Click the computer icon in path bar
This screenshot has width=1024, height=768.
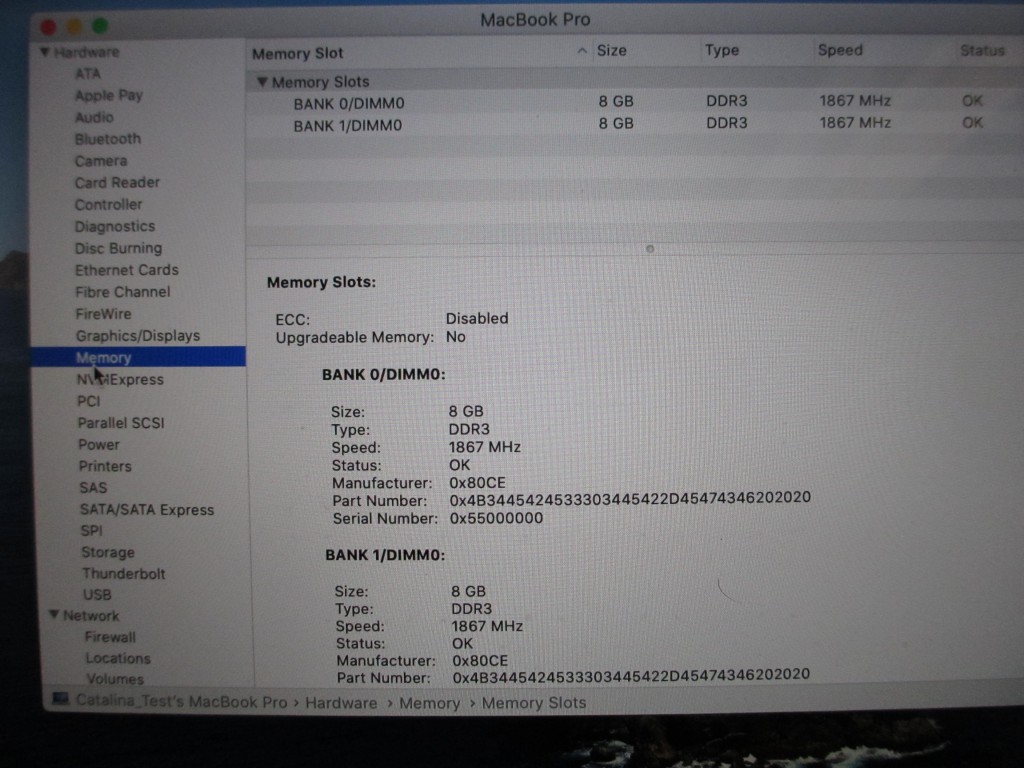[x=61, y=699]
